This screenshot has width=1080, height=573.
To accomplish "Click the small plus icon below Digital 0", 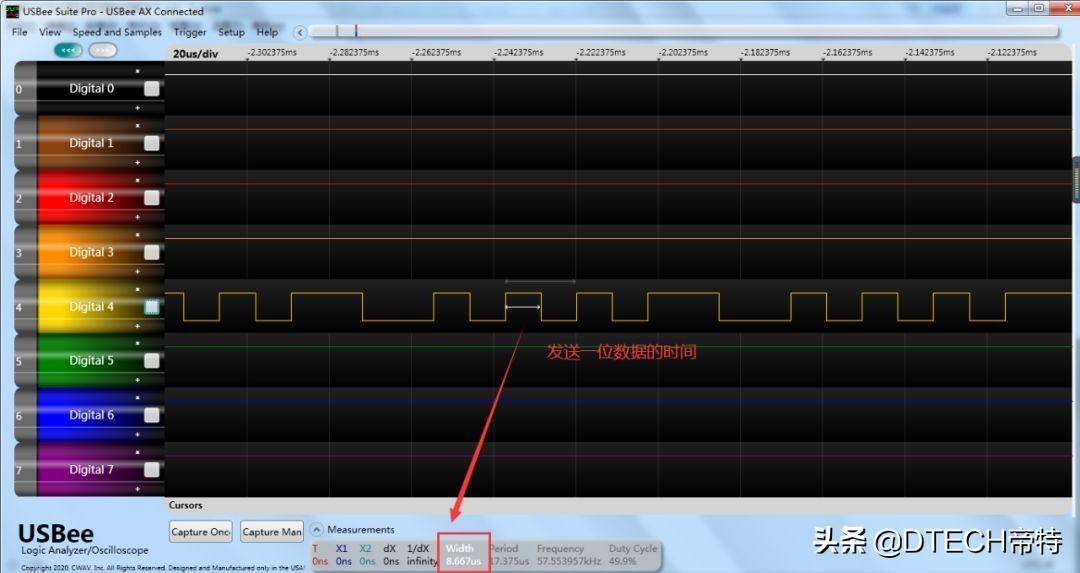I will (137, 107).
